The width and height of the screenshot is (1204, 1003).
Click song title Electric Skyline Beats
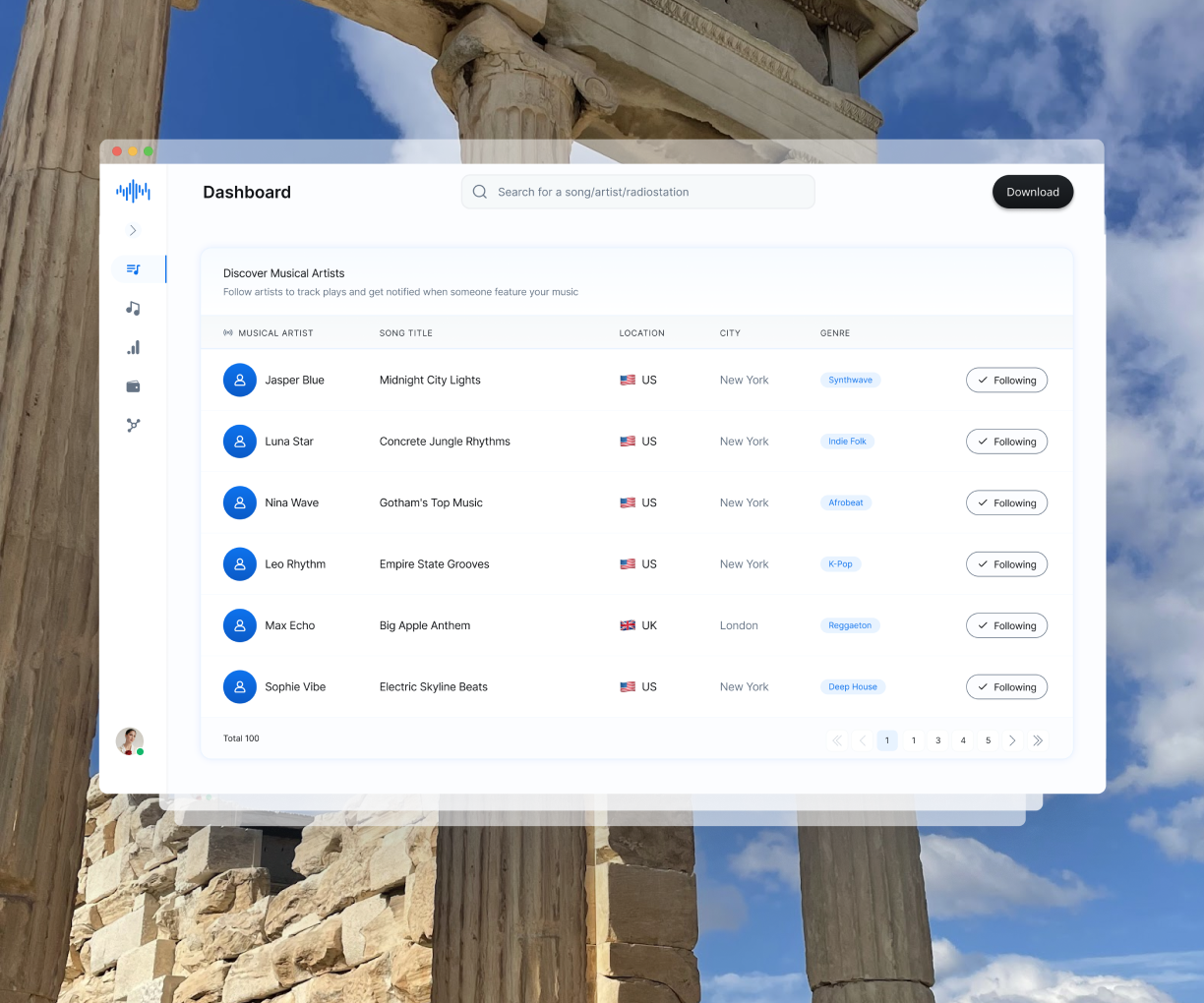434,687
